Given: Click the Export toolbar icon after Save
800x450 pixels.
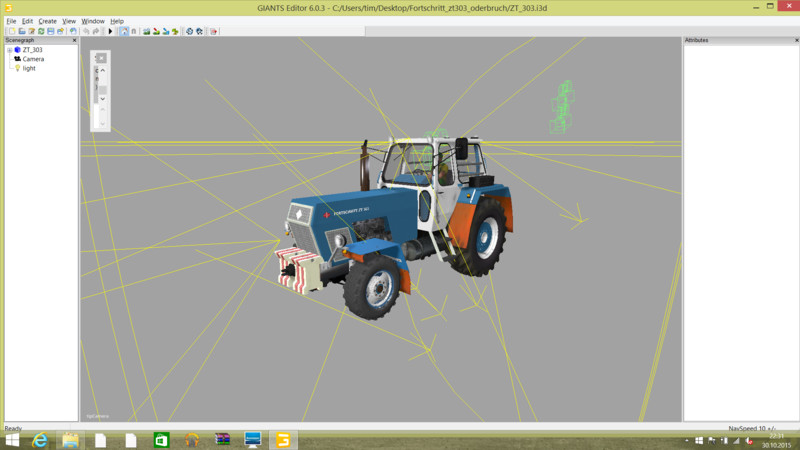Looking at the screenshot, I should pyautogui.click(x=60, y=32).
